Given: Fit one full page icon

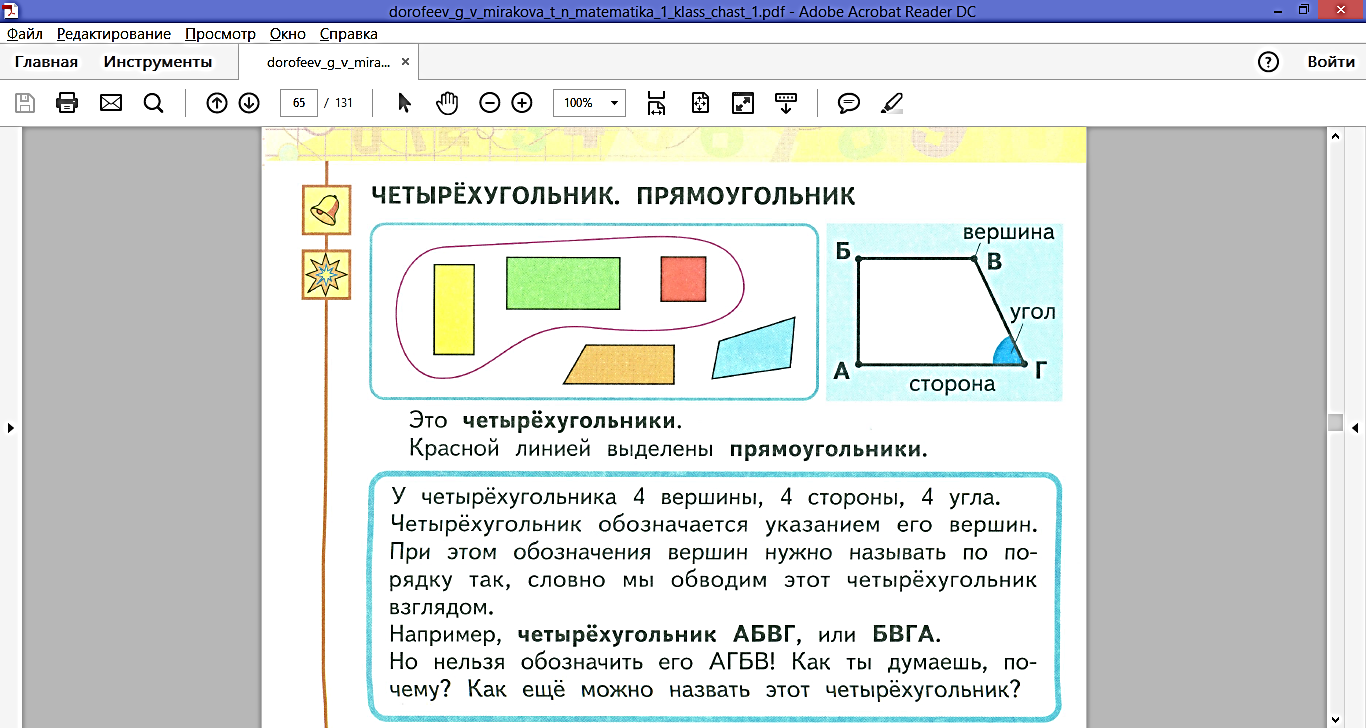Looking at the screenshot, I should (700, 102).
